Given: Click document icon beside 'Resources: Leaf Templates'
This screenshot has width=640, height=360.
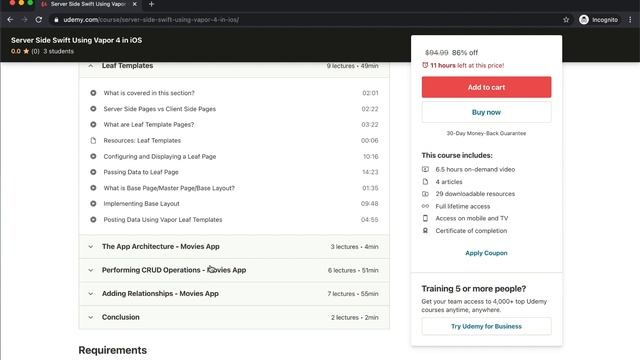Looking at the screenshot, I should (x=93, y=140).
